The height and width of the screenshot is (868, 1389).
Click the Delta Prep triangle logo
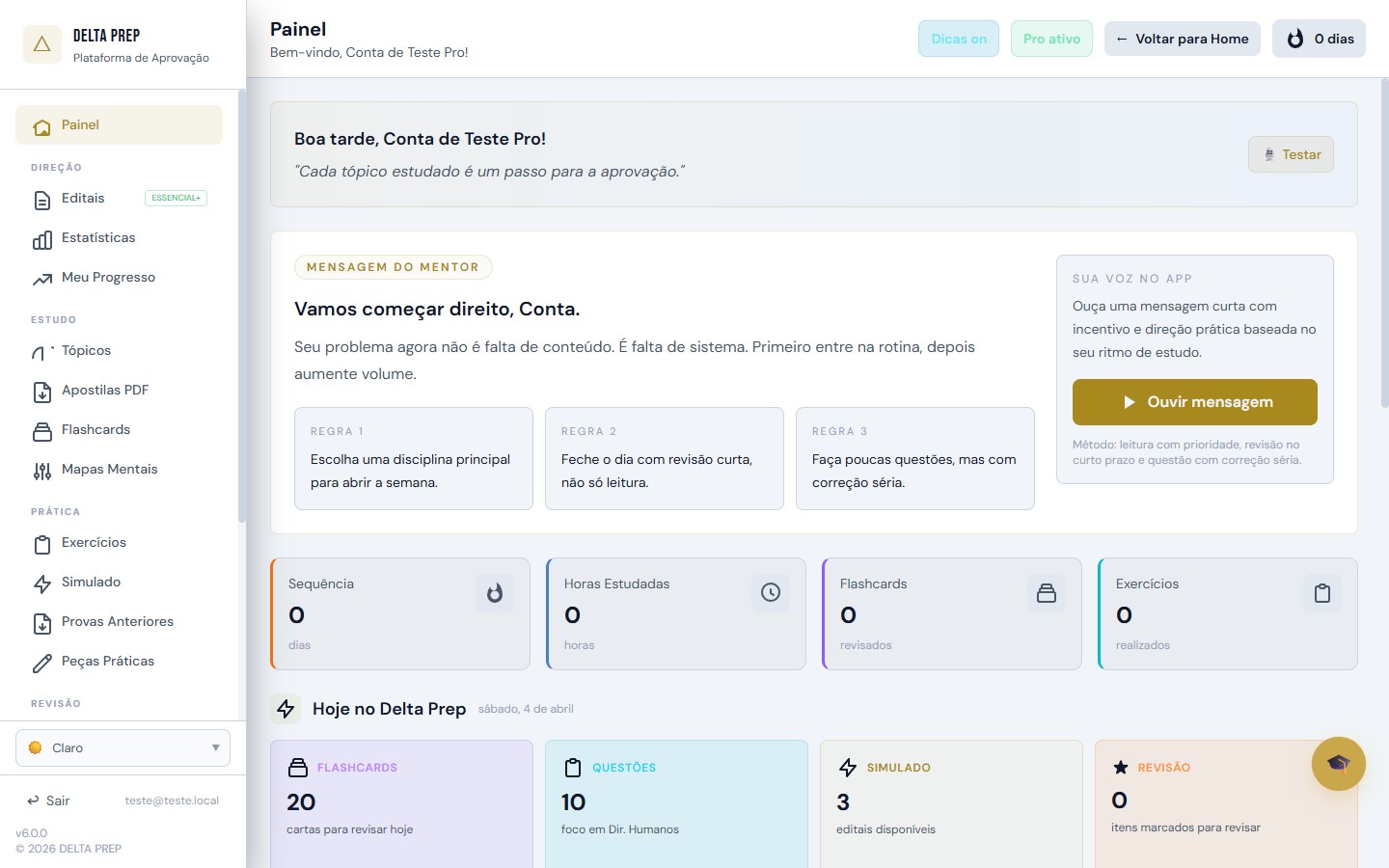pos(41,44)
